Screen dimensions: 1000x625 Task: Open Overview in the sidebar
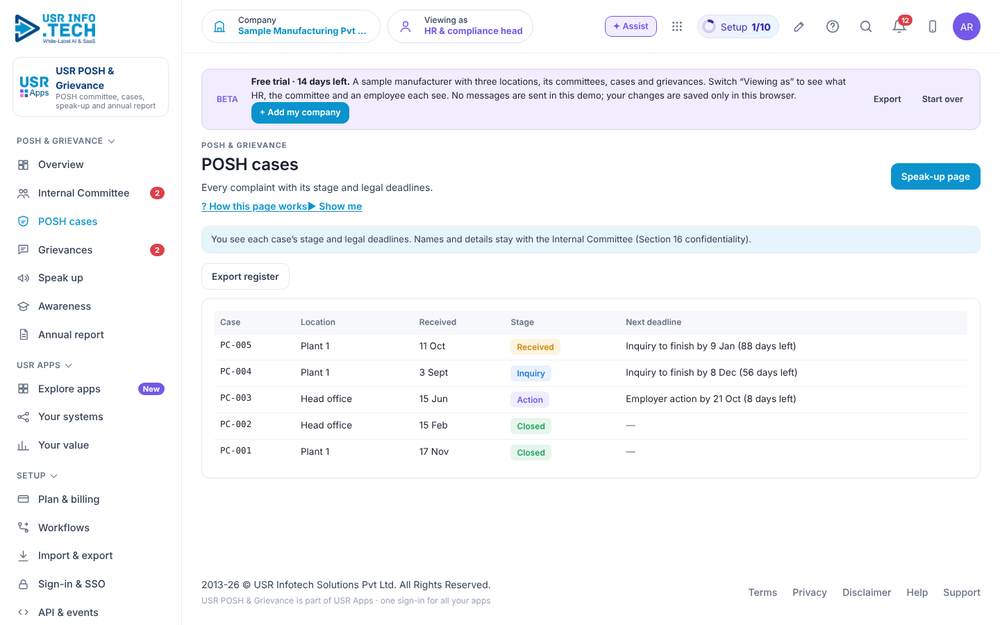pos(91,165)
